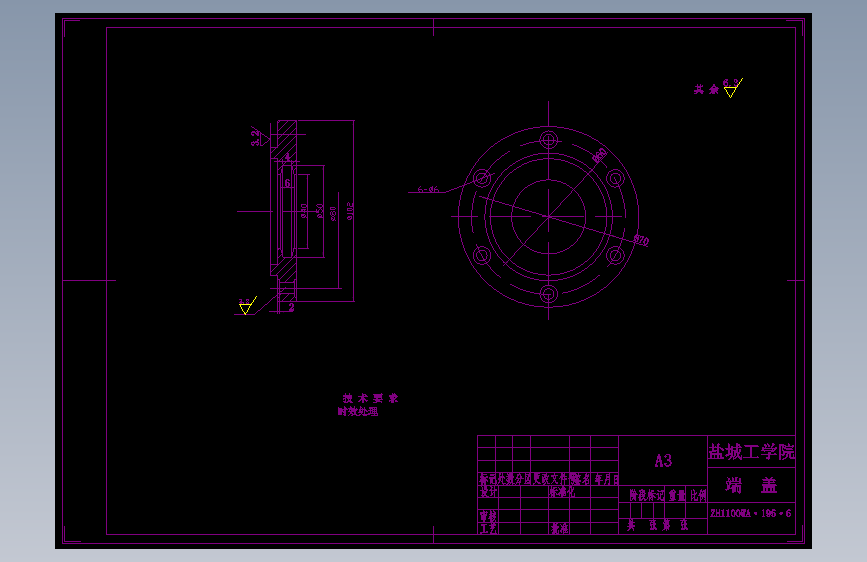This screenshot has width=867, height=562.
Task: Select the '阶段标记' title block label
Action: pyautogui.click(x=646, y=495)
